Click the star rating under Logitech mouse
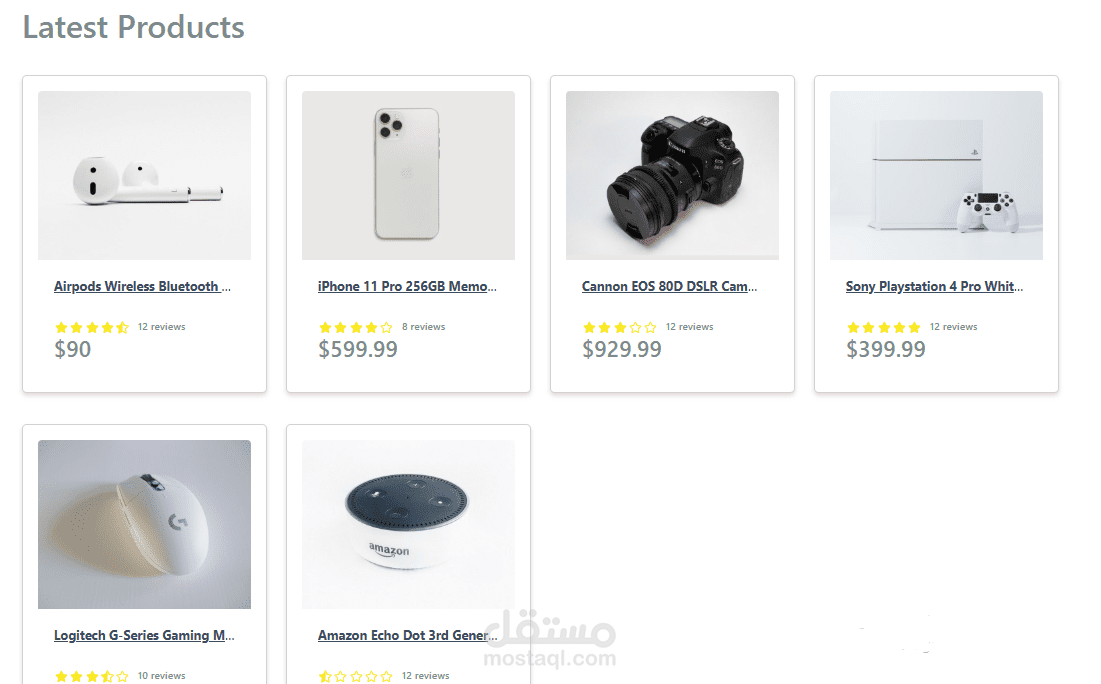The image size is (1101, 684). (92, 676)
